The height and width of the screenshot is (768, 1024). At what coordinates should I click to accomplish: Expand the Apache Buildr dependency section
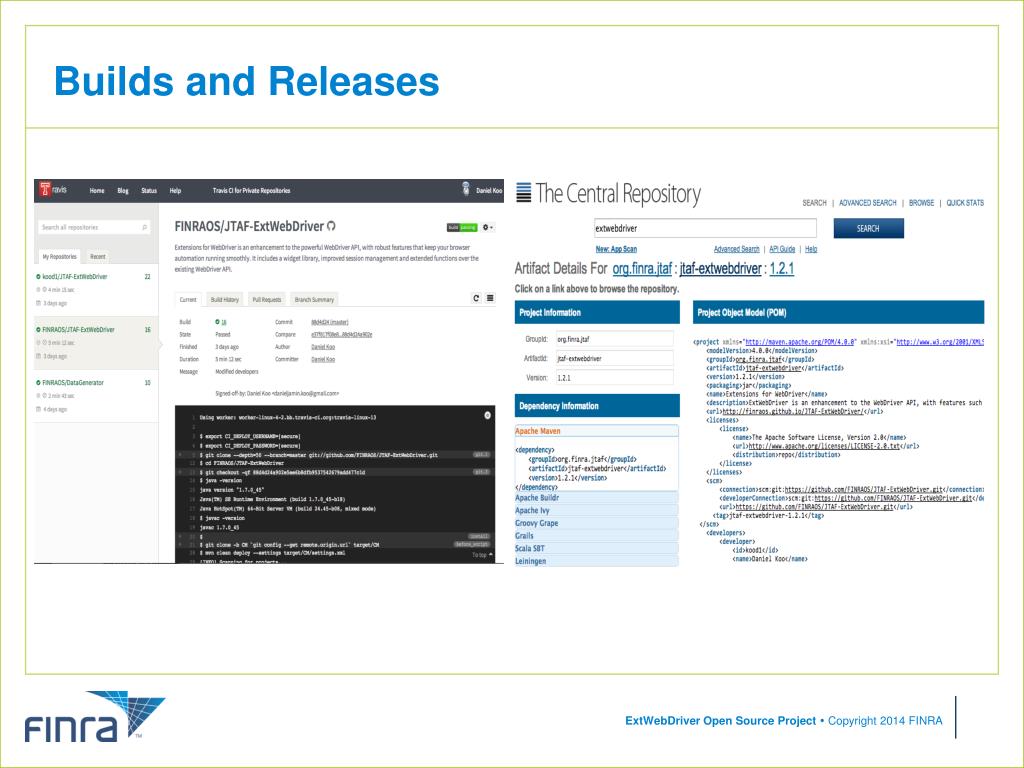tap(596, 498)
